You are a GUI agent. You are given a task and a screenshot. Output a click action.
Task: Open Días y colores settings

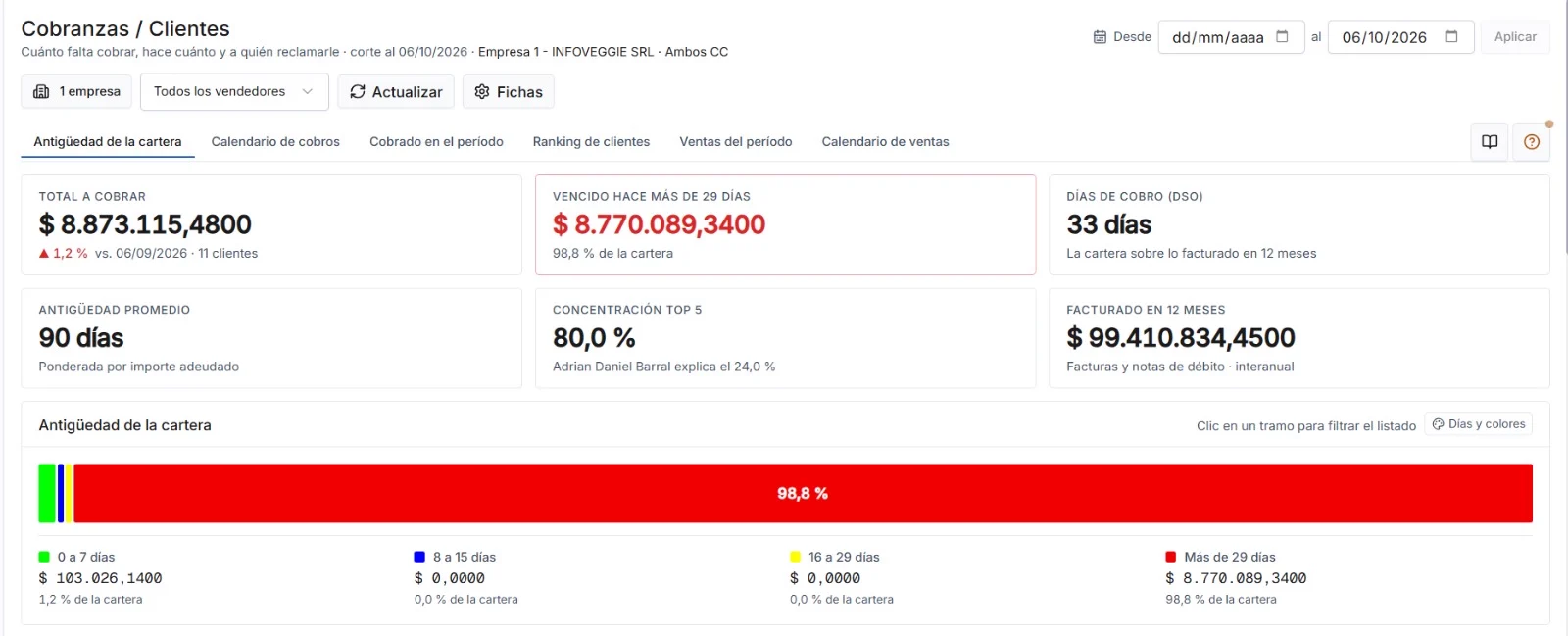[x=1479, y=424]
